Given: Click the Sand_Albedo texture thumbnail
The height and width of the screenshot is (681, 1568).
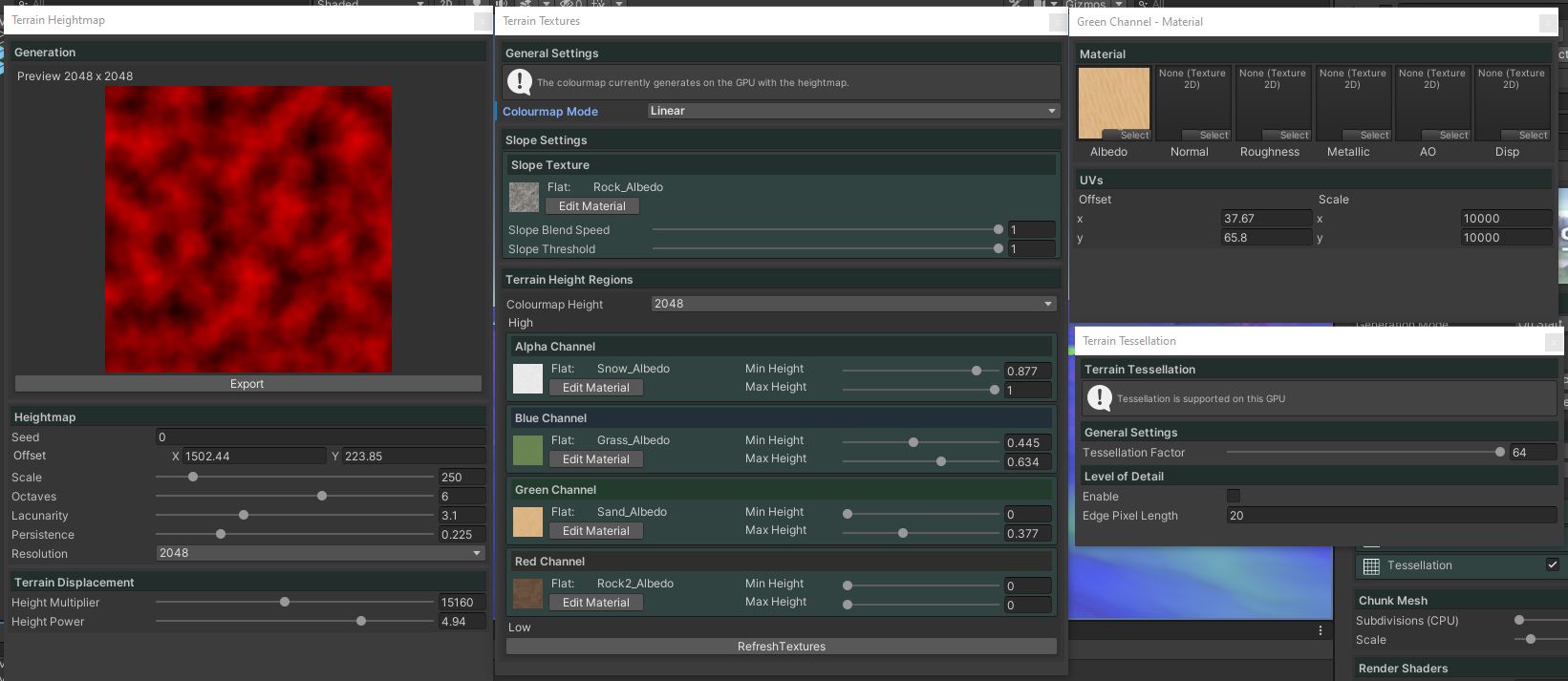Looking at the screenshot, I should tap(527, 521).
